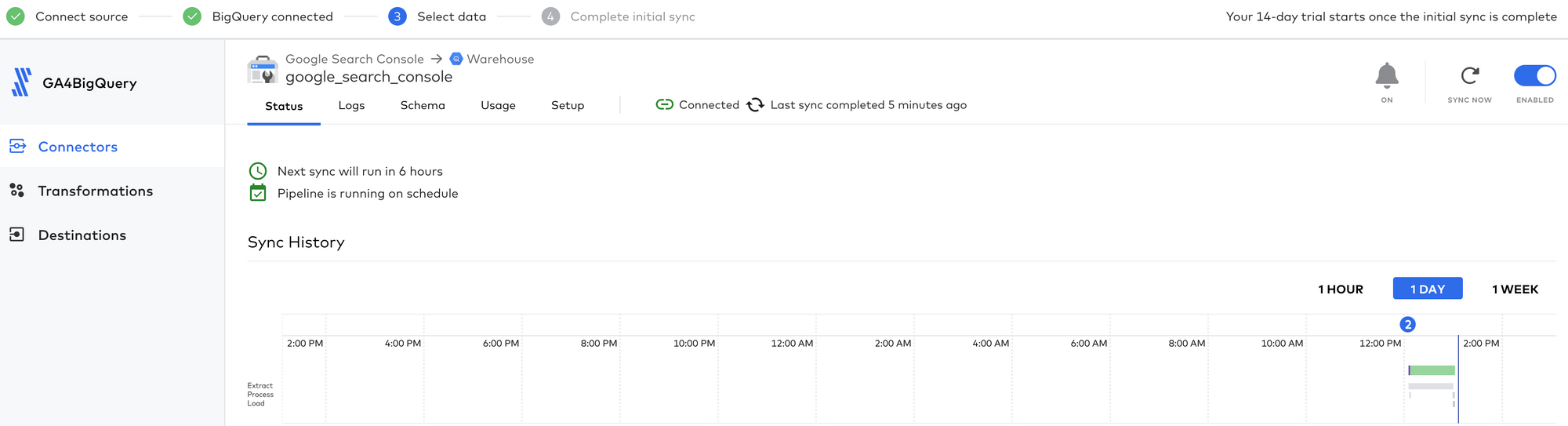1568x426 pixels.
Task: Open the Logs tab
Action: pos(351,105)
